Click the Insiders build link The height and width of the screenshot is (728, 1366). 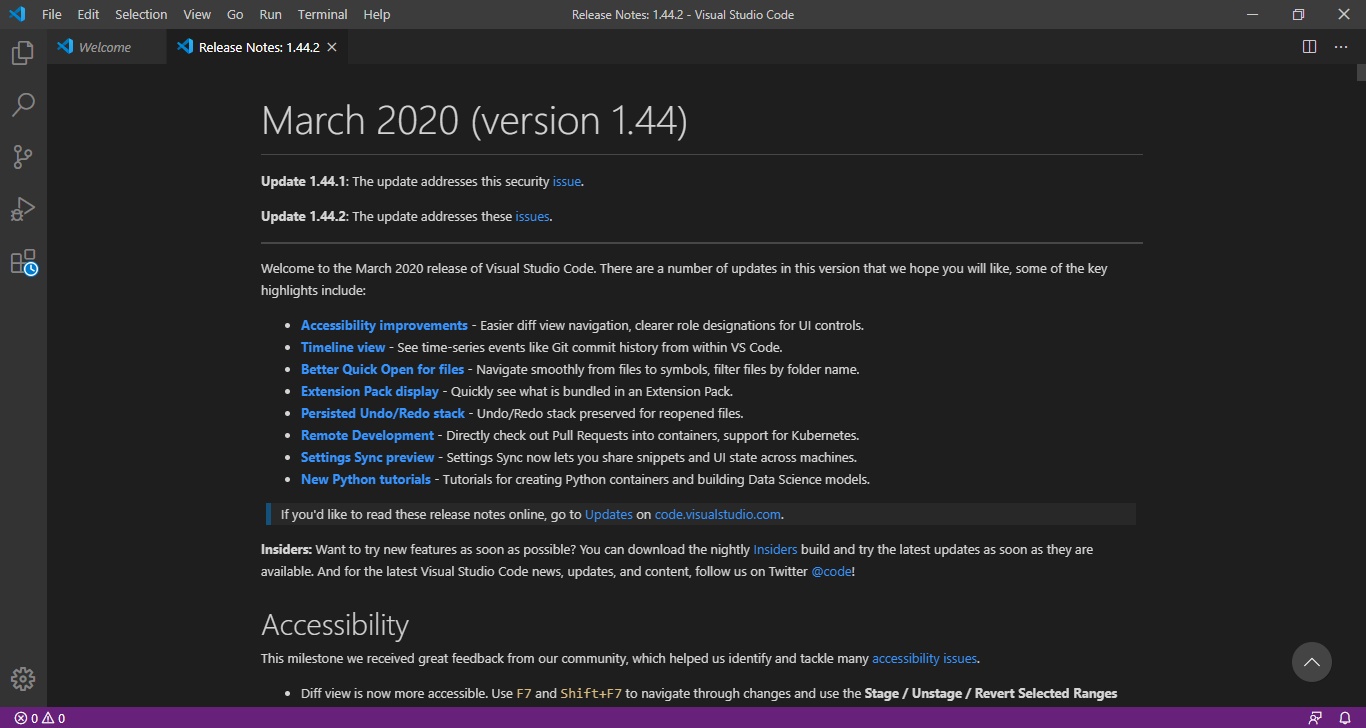776,549
